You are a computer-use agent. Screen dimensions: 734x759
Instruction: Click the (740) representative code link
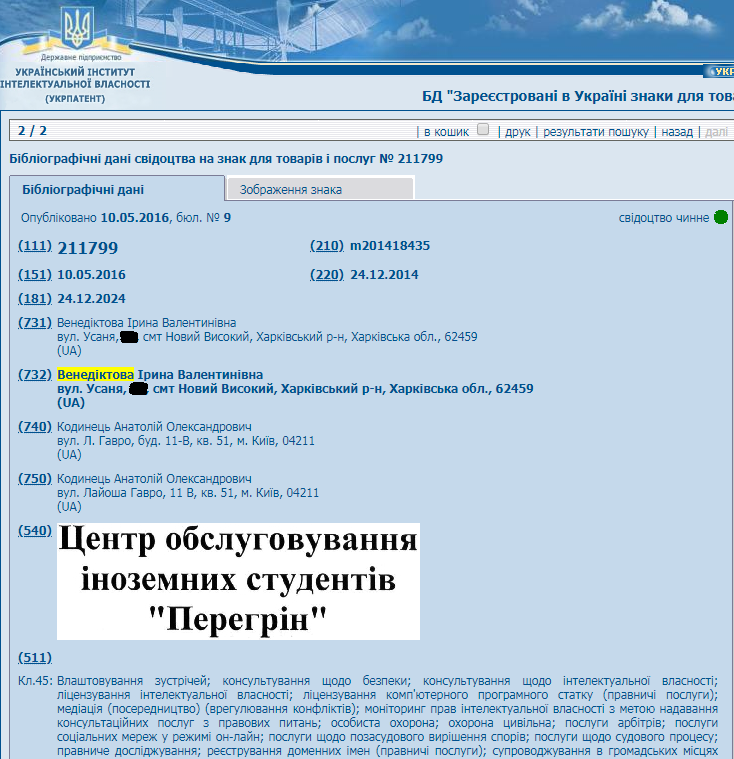tap(34, 426)
